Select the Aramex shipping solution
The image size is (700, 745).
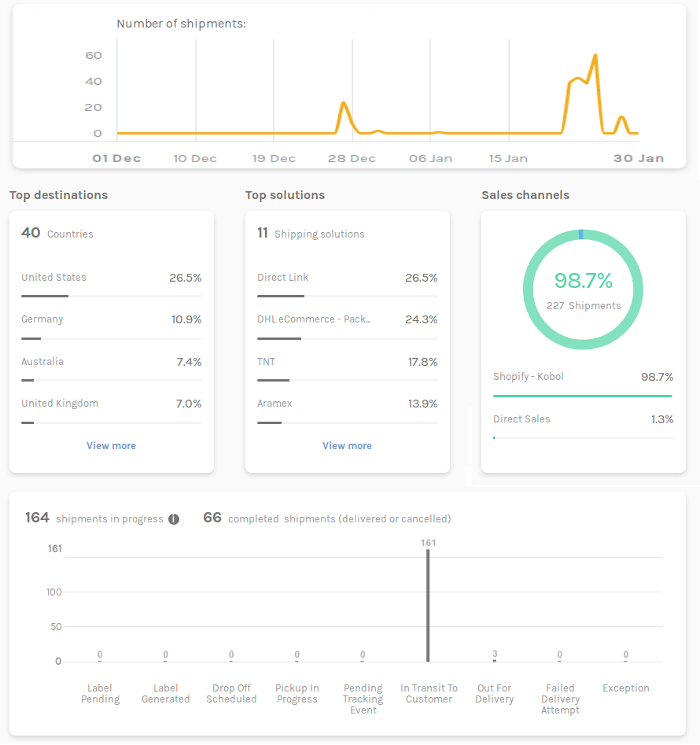[x=347, y=410]
